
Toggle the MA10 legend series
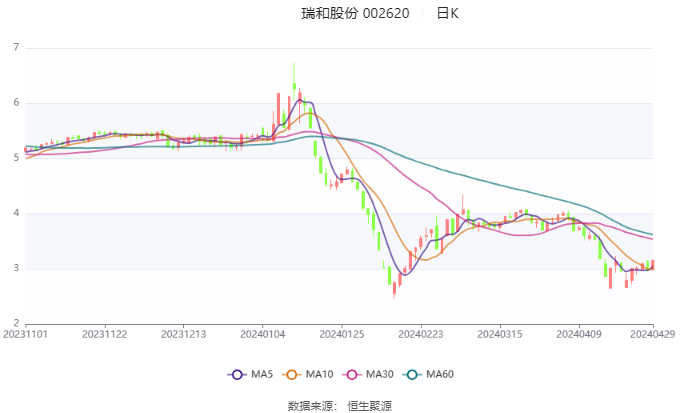tap(307, 374)
